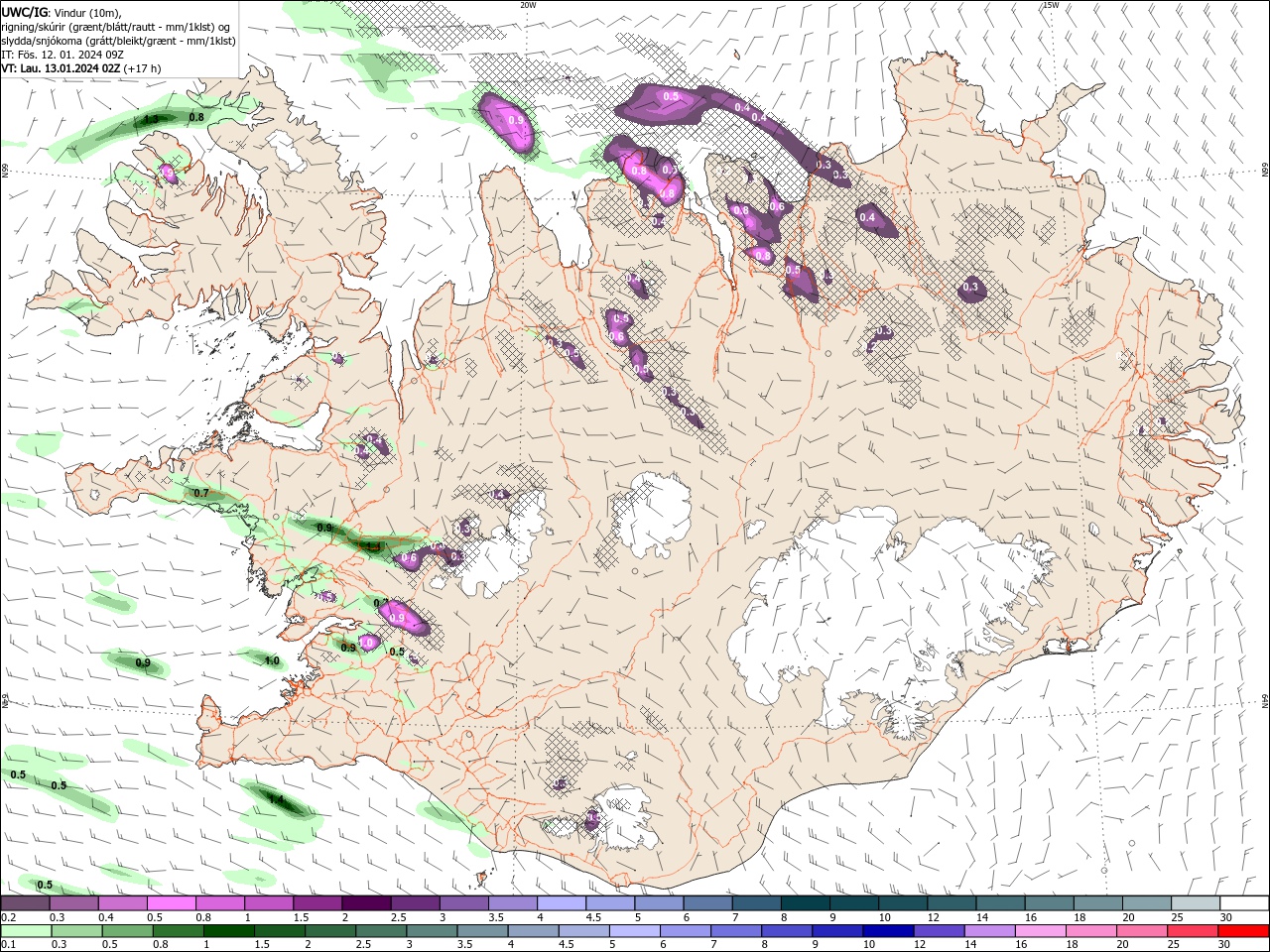Click the pale green 0.1 rain scale swatch
The image size is (1270, 952).
pos(26,931)
